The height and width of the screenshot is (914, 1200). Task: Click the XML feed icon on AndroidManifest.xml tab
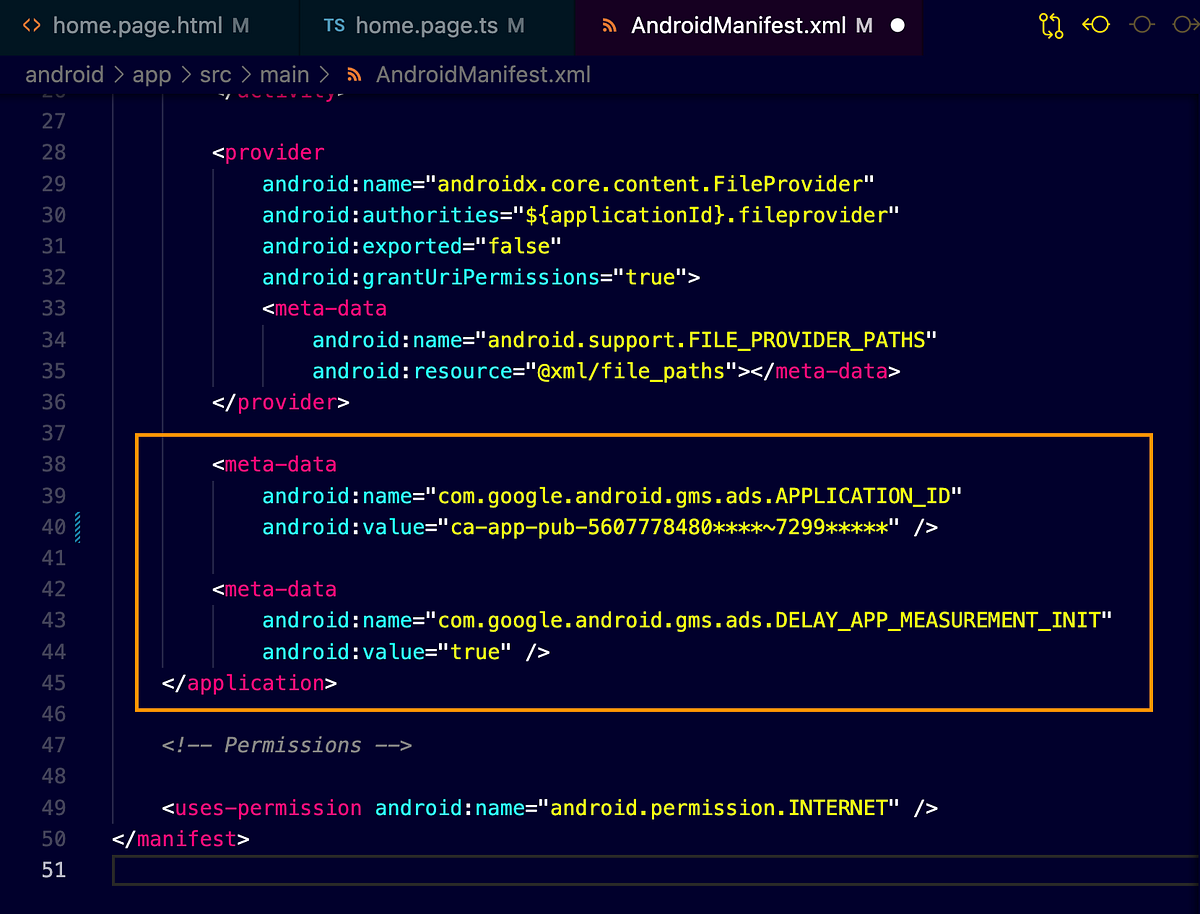pos(610,26)
